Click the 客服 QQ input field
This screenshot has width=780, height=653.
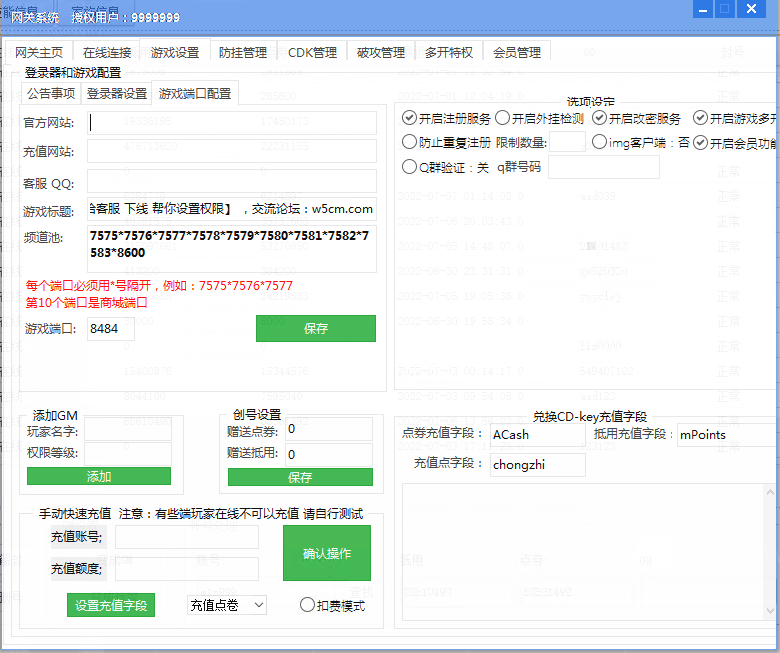point(232,182)
